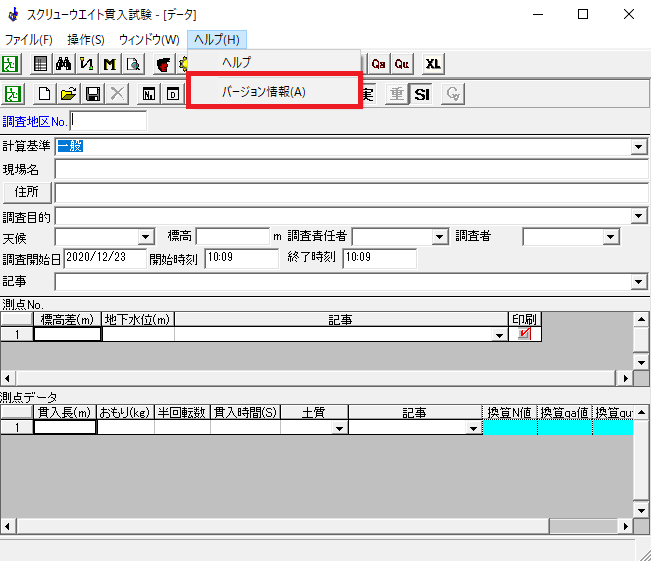Click the cyan 換算N値 cell

510,427
